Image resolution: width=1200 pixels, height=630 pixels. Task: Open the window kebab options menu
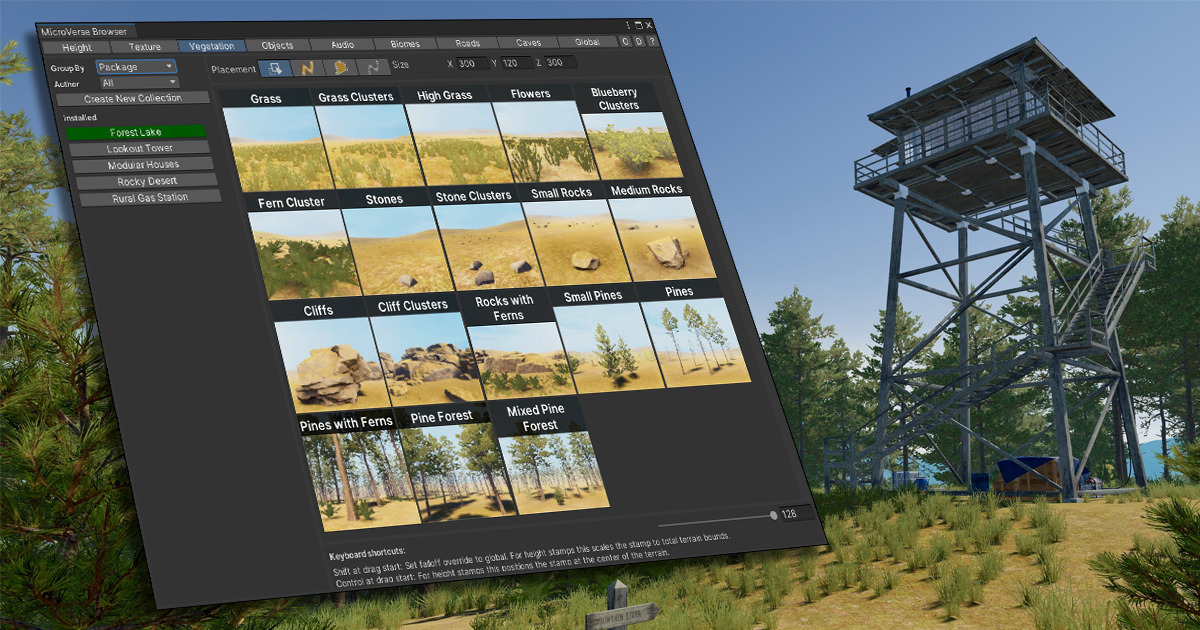[629, 25]
